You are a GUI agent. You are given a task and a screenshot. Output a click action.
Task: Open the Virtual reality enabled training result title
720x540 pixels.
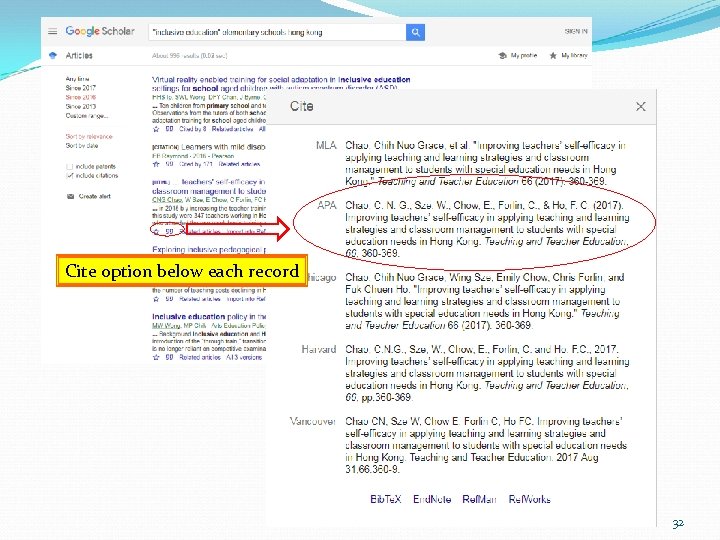coord(281,83)
